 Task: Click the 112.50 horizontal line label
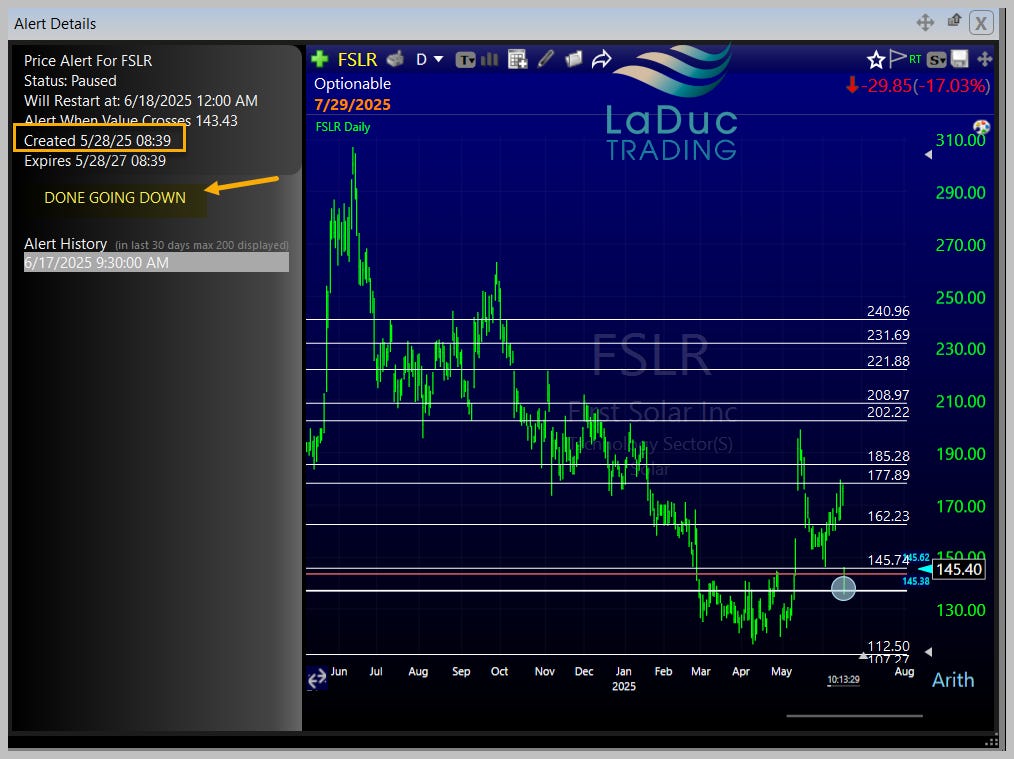point(888,646)
